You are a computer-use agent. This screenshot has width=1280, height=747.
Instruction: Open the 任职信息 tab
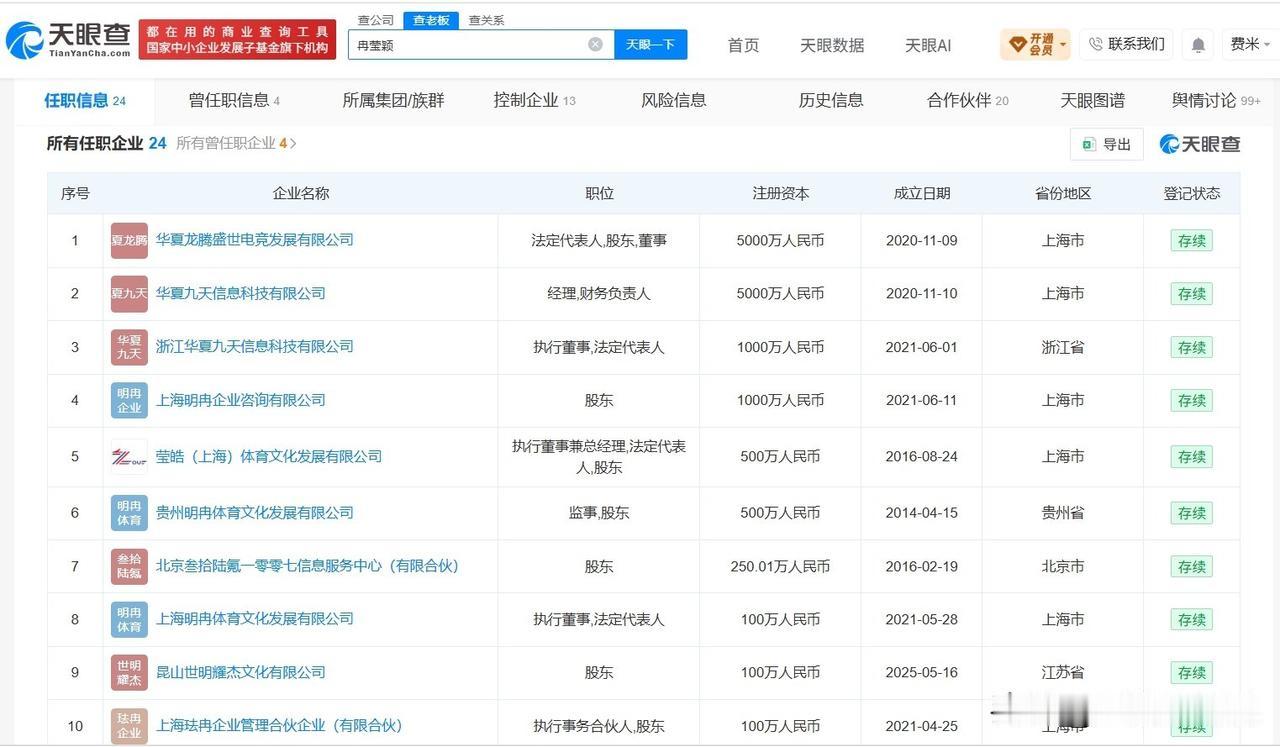point(85,100)
